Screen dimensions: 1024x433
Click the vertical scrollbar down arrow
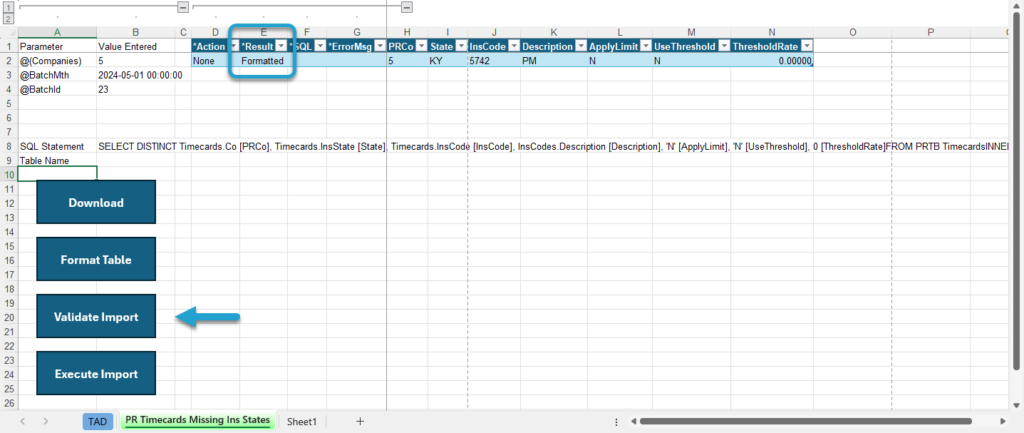[x=1017, y=405]
